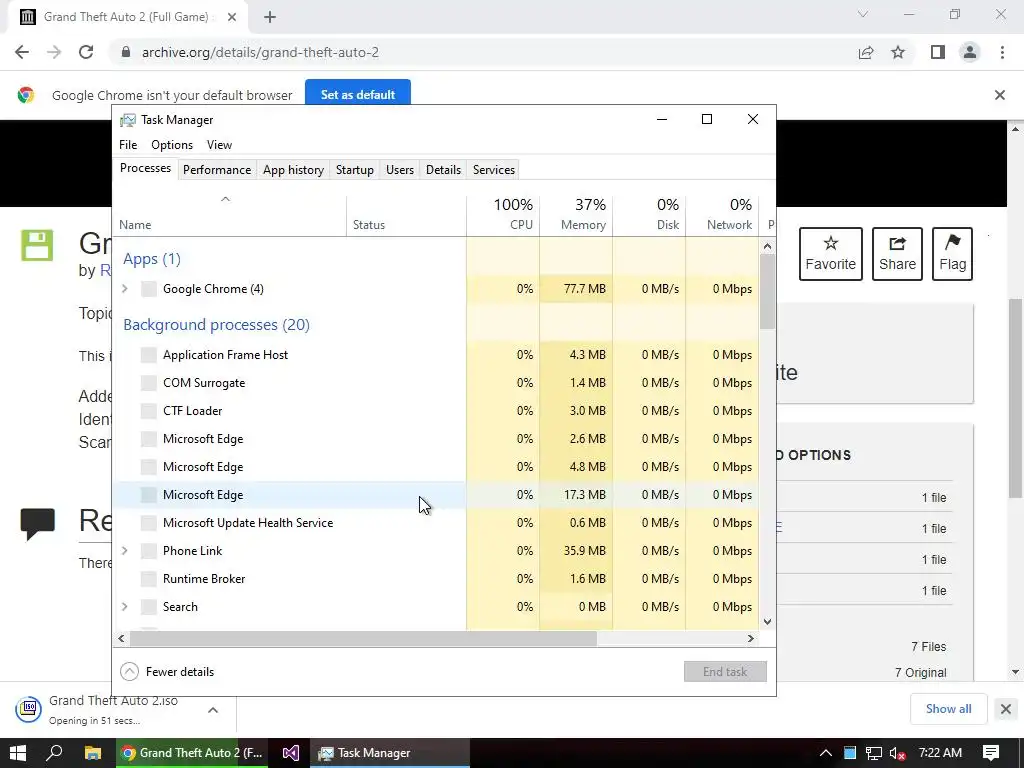This screenshot has height=768, width=1024.
Task: Sort processes by CPU column
Action: 504,214
